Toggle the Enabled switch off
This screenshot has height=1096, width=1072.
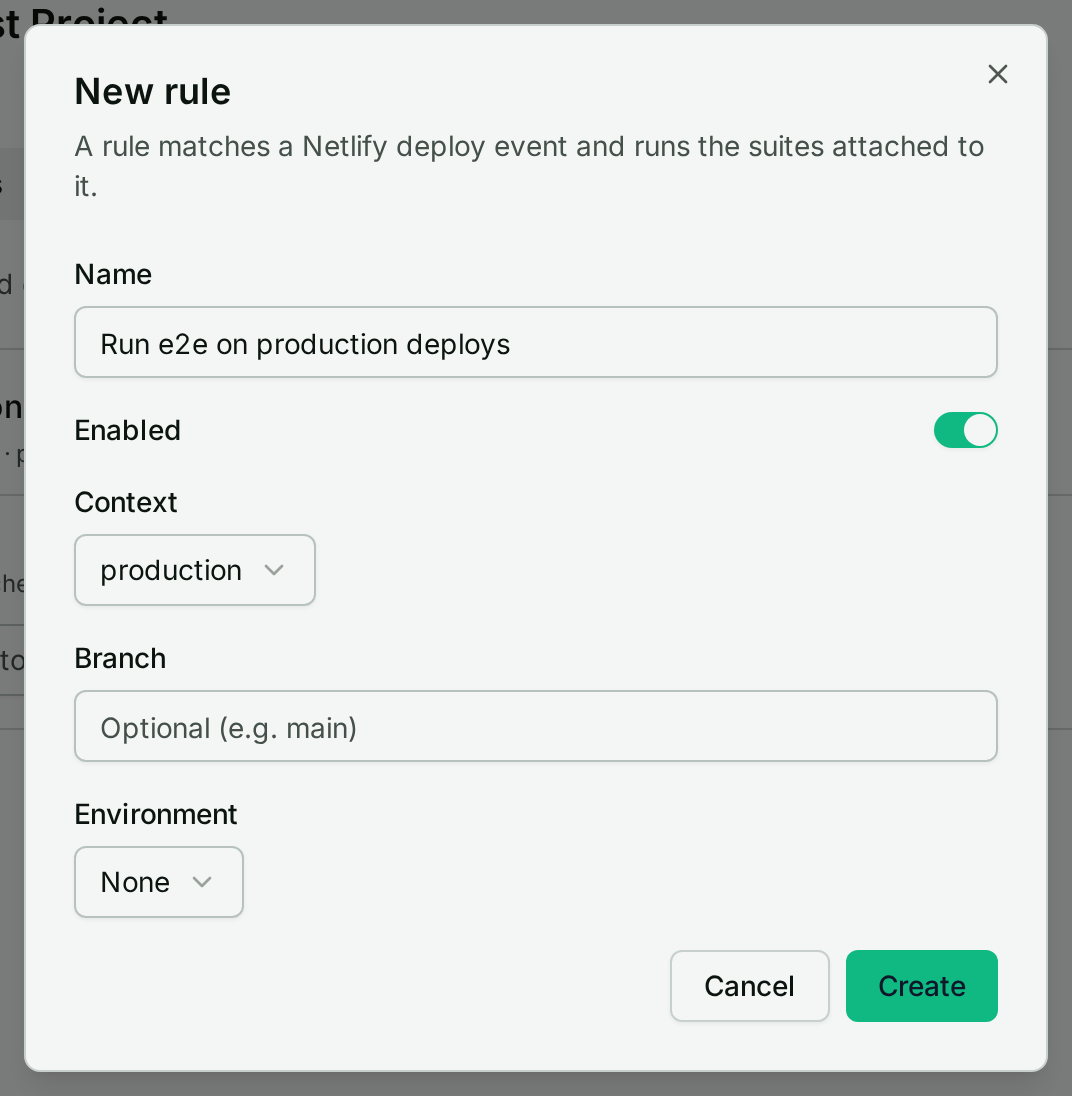(965, 430)
